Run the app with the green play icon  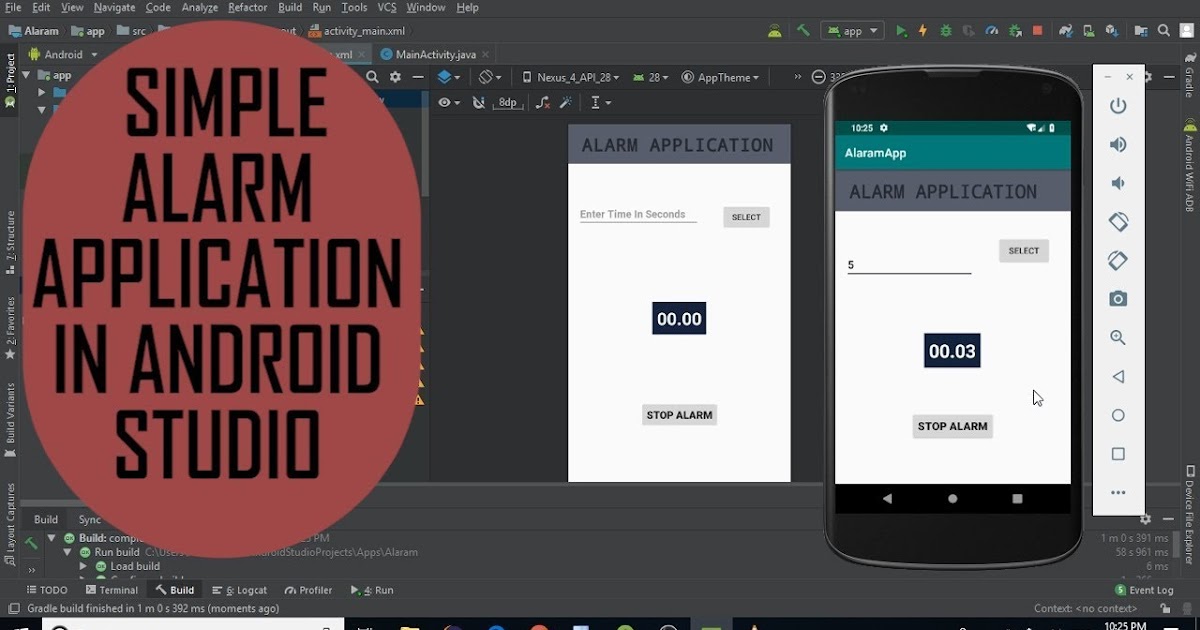[x=901, y=30]
